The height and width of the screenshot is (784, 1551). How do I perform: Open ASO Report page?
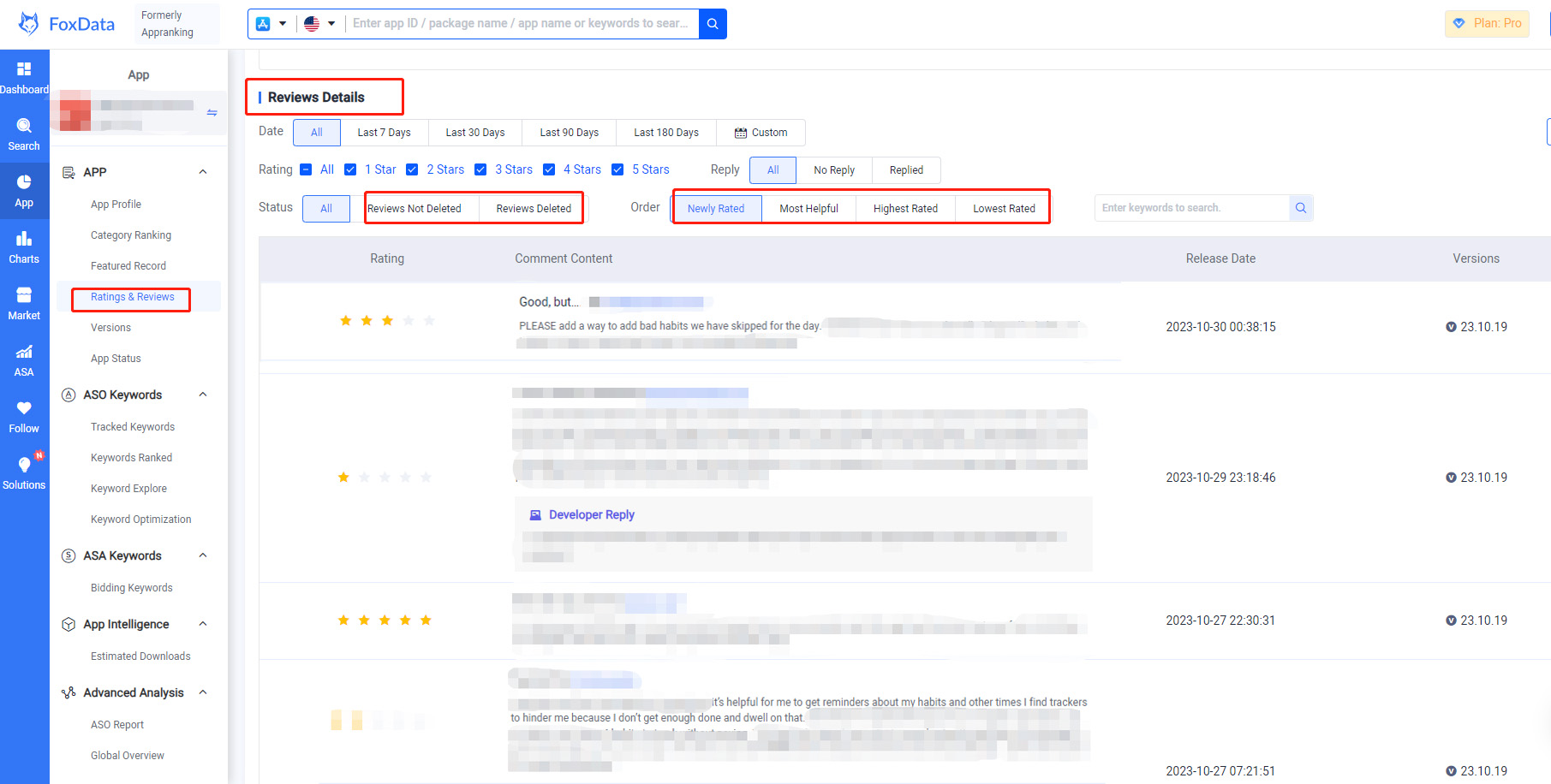coord(117,725)
